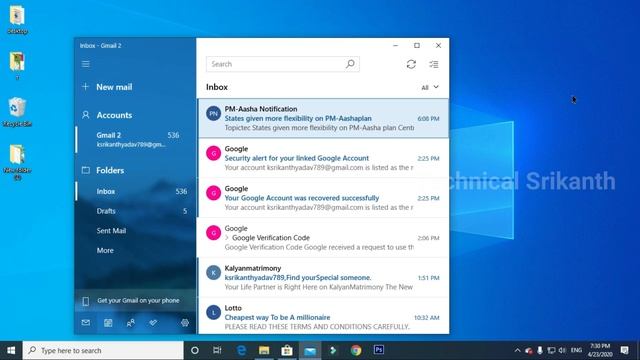Sync this view with refresh icon
This screenshot has width=640, height=360.
pyautogui.click(x=411, y=64)
